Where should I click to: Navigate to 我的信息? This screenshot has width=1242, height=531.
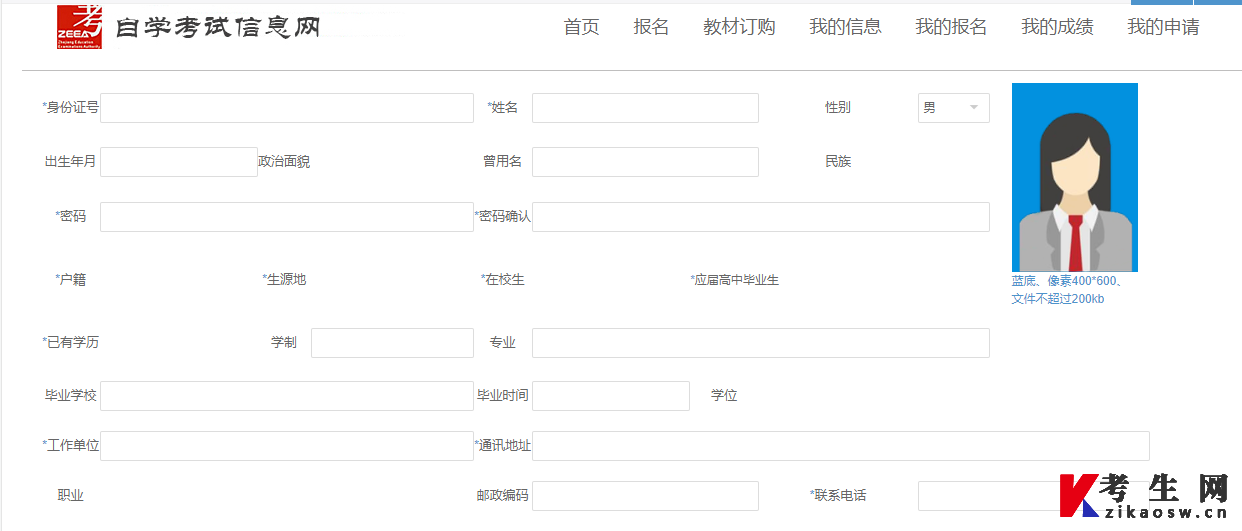[845, 27]
